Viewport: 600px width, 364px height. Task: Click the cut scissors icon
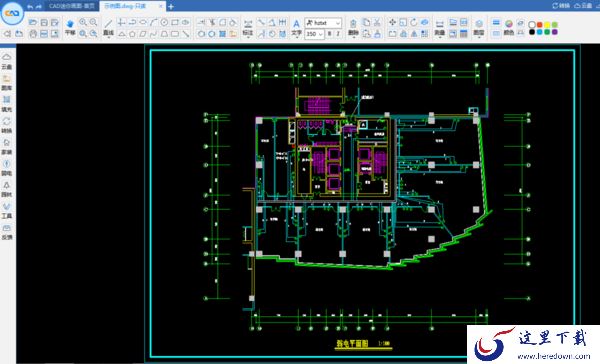click(x=377, y=22)
